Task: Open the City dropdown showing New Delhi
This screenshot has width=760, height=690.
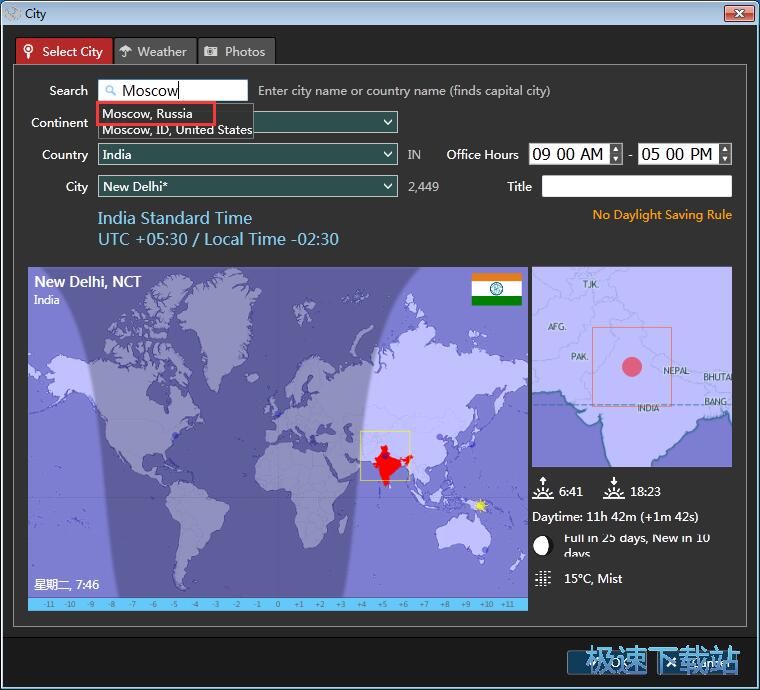Action: pos(248,187)
